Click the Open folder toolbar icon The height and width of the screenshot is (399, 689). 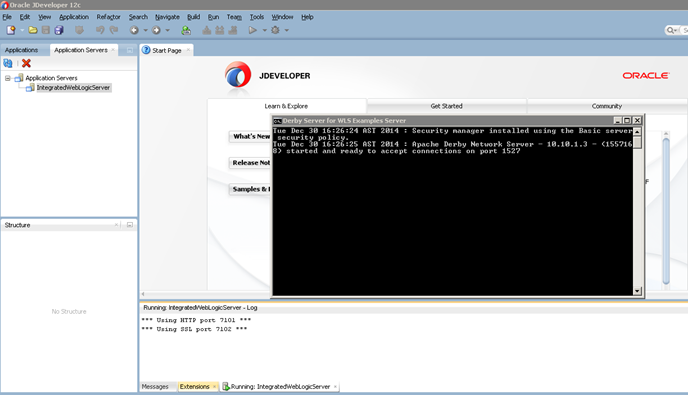33,30
